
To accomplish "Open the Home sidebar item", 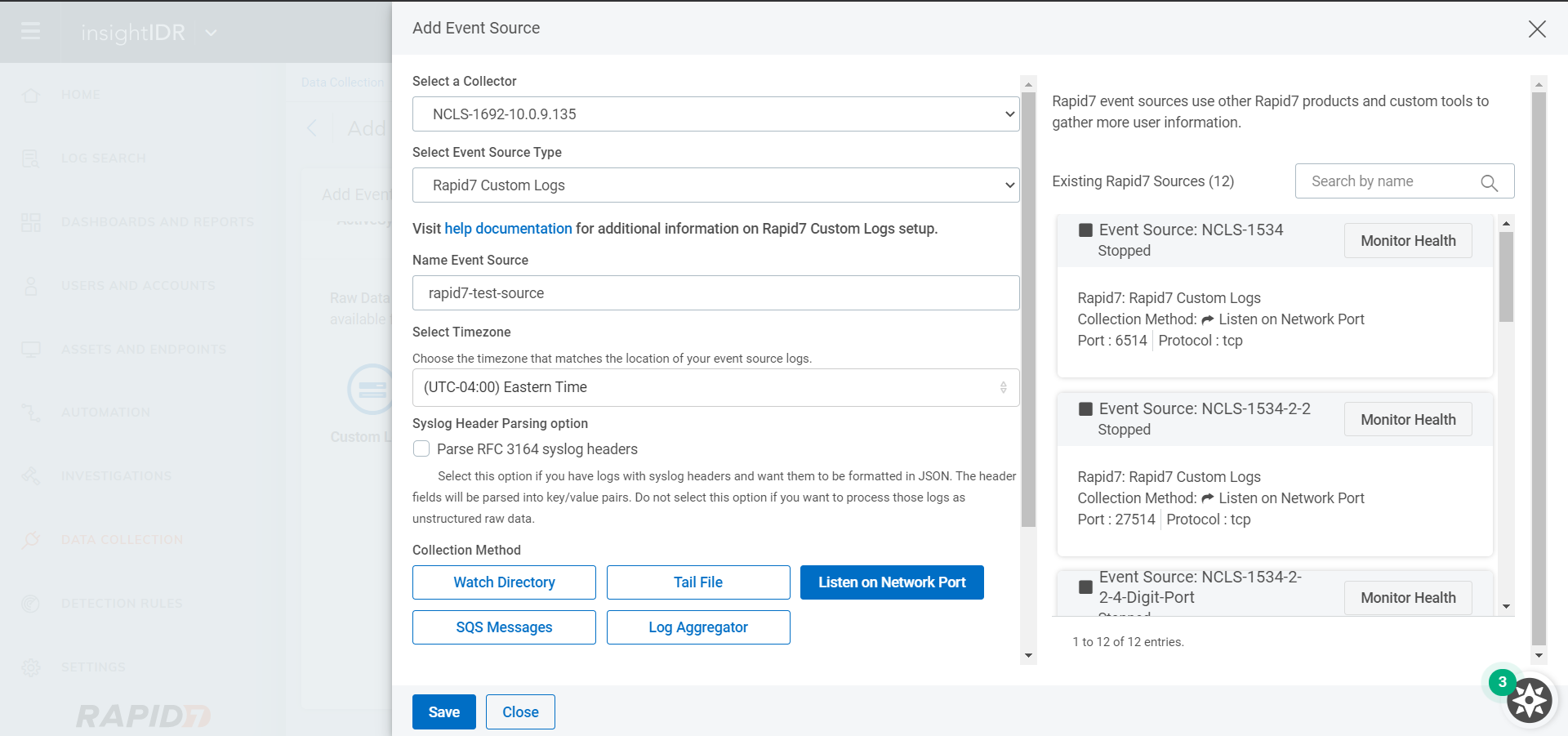I will pyautogui.click(x=81, y=95).
